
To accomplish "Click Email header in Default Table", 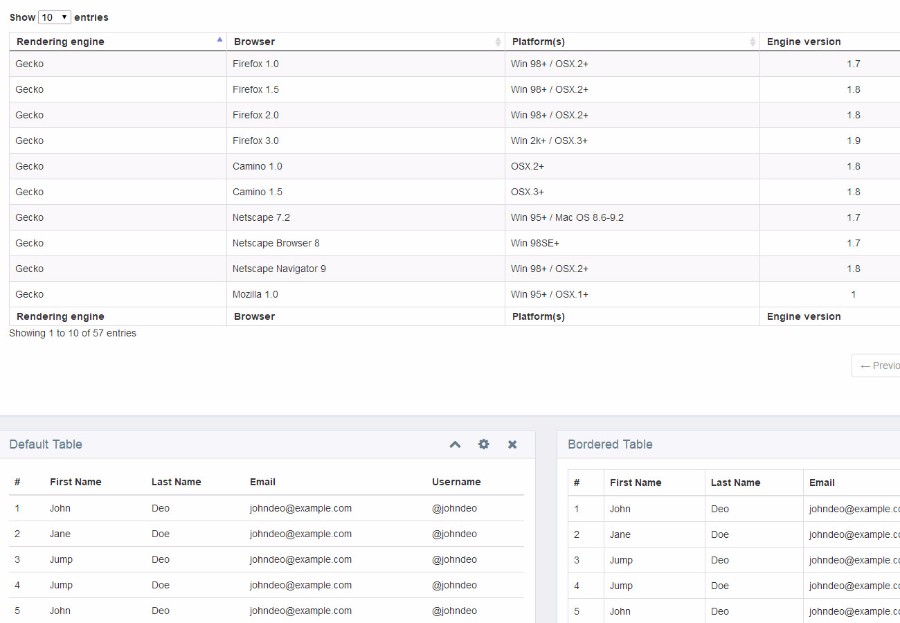I will pyautogui.click(x=263, y=482).
